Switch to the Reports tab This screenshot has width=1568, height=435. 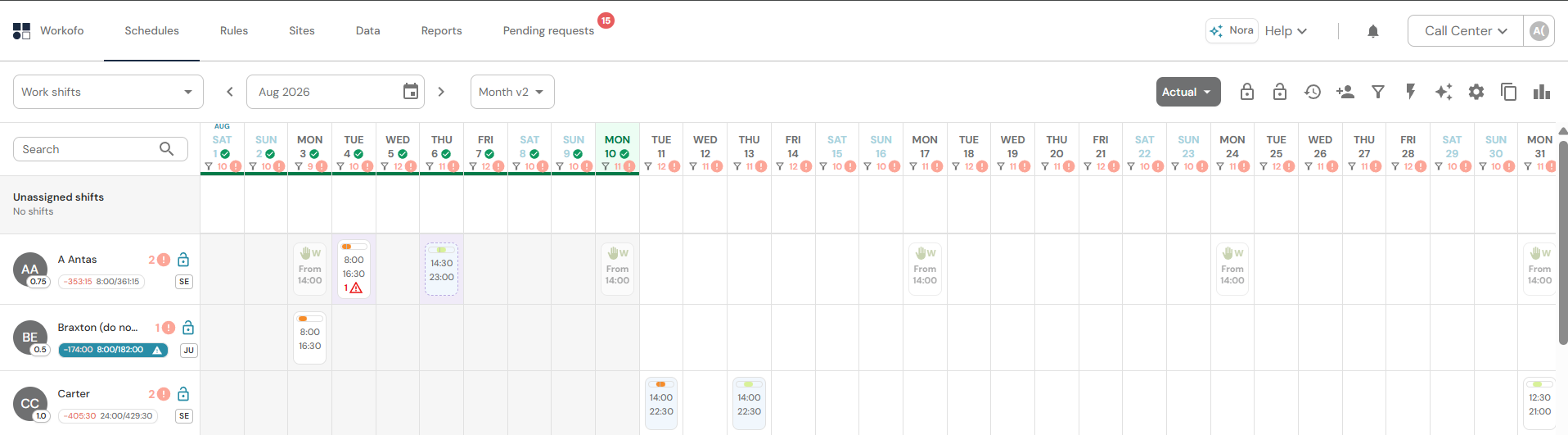coord(441,30)
